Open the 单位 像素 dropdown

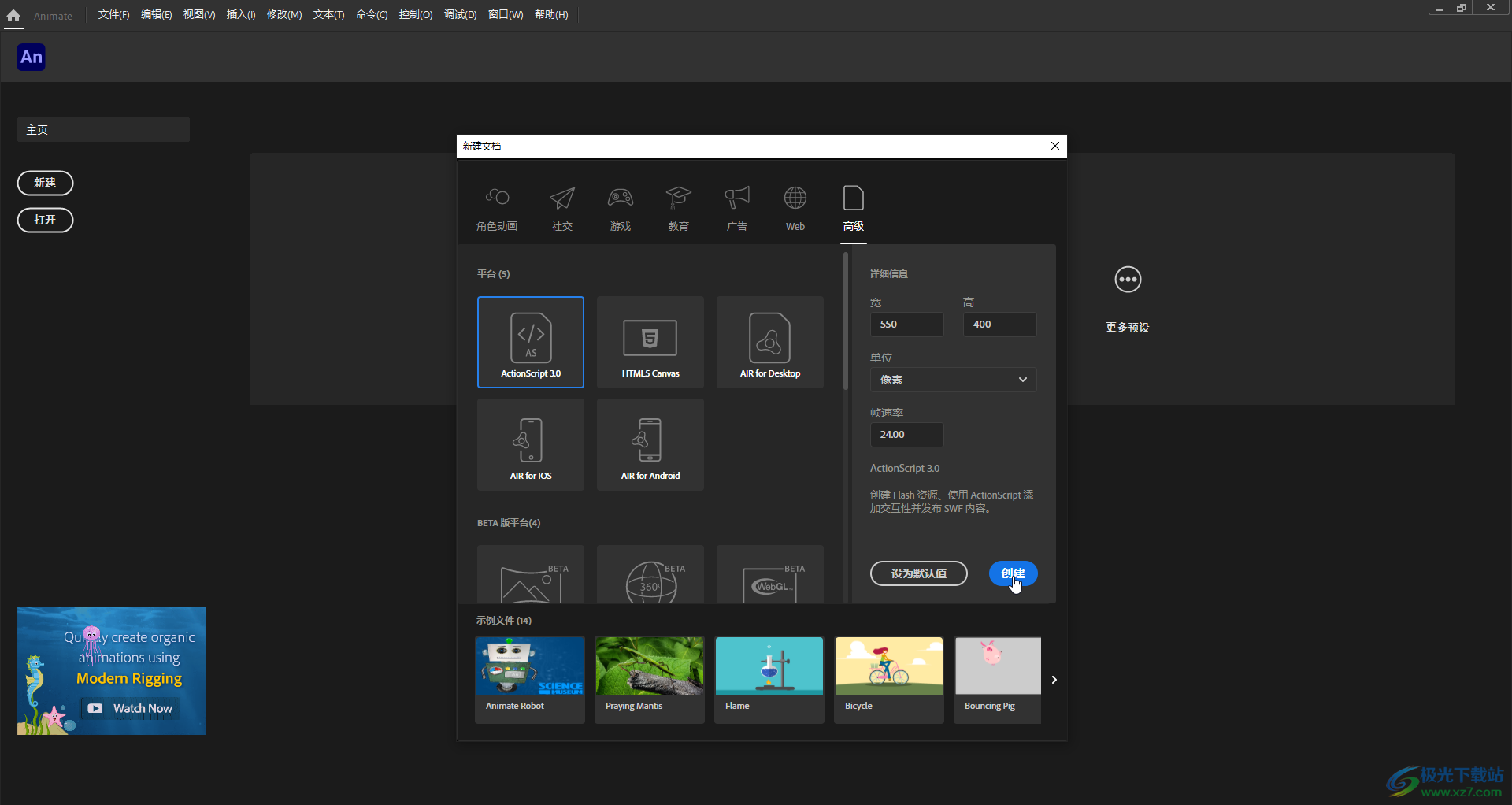point(953,380)
